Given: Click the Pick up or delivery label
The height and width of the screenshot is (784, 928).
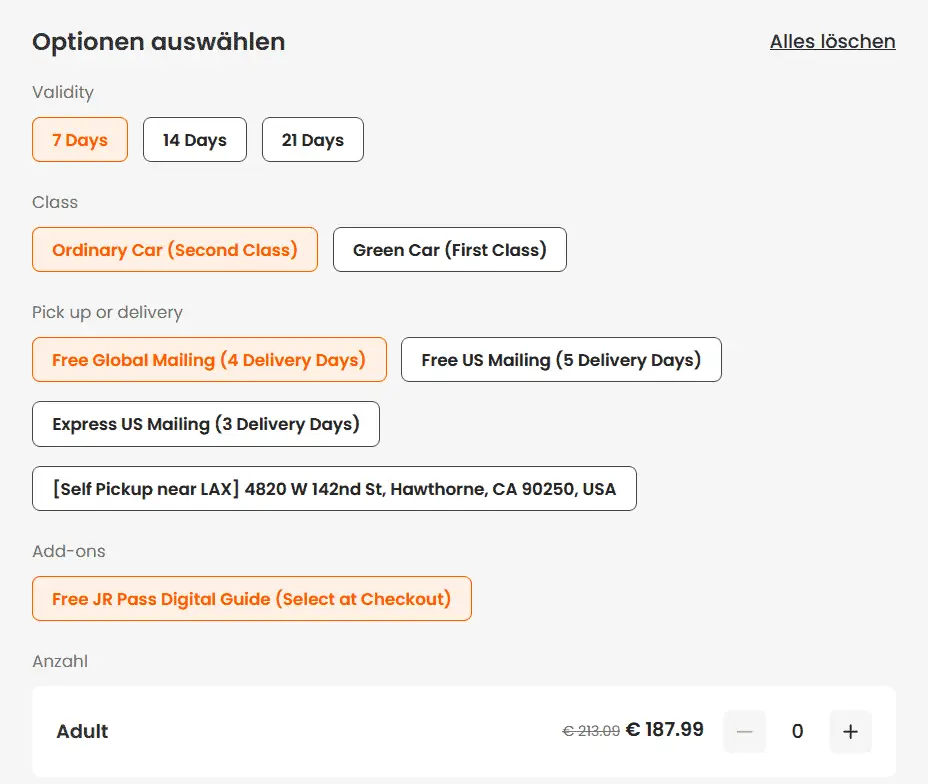Looking at the screenshot, I should 107,312.
